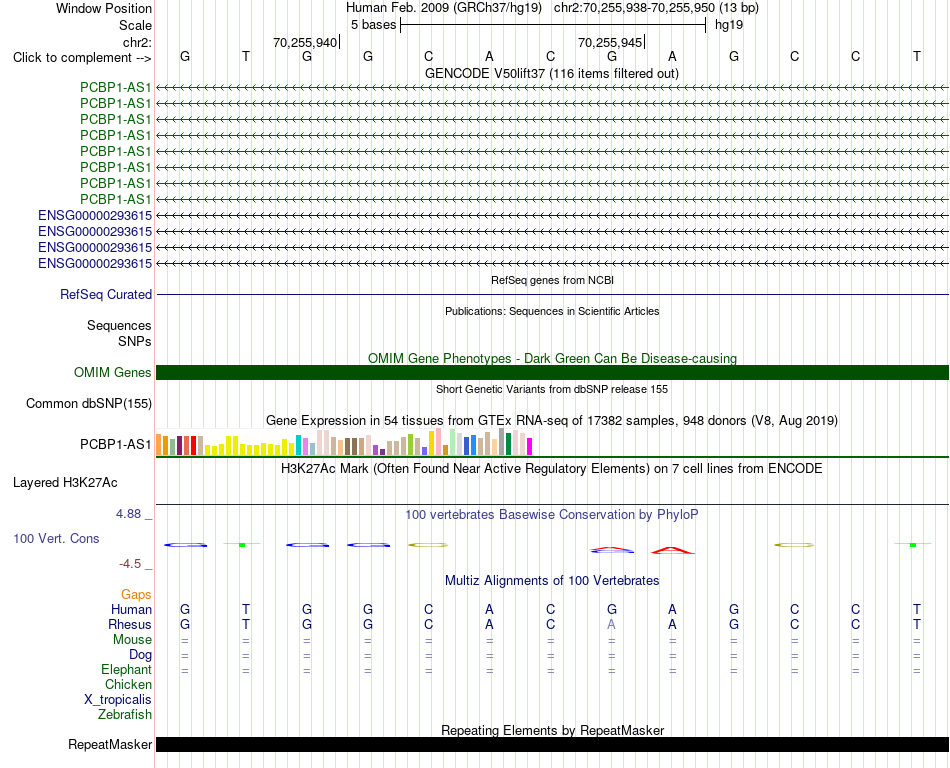Screen dimensions: 950x768
Task: Click the Layered H3K27Ac track label
Action: click(65, 483)
